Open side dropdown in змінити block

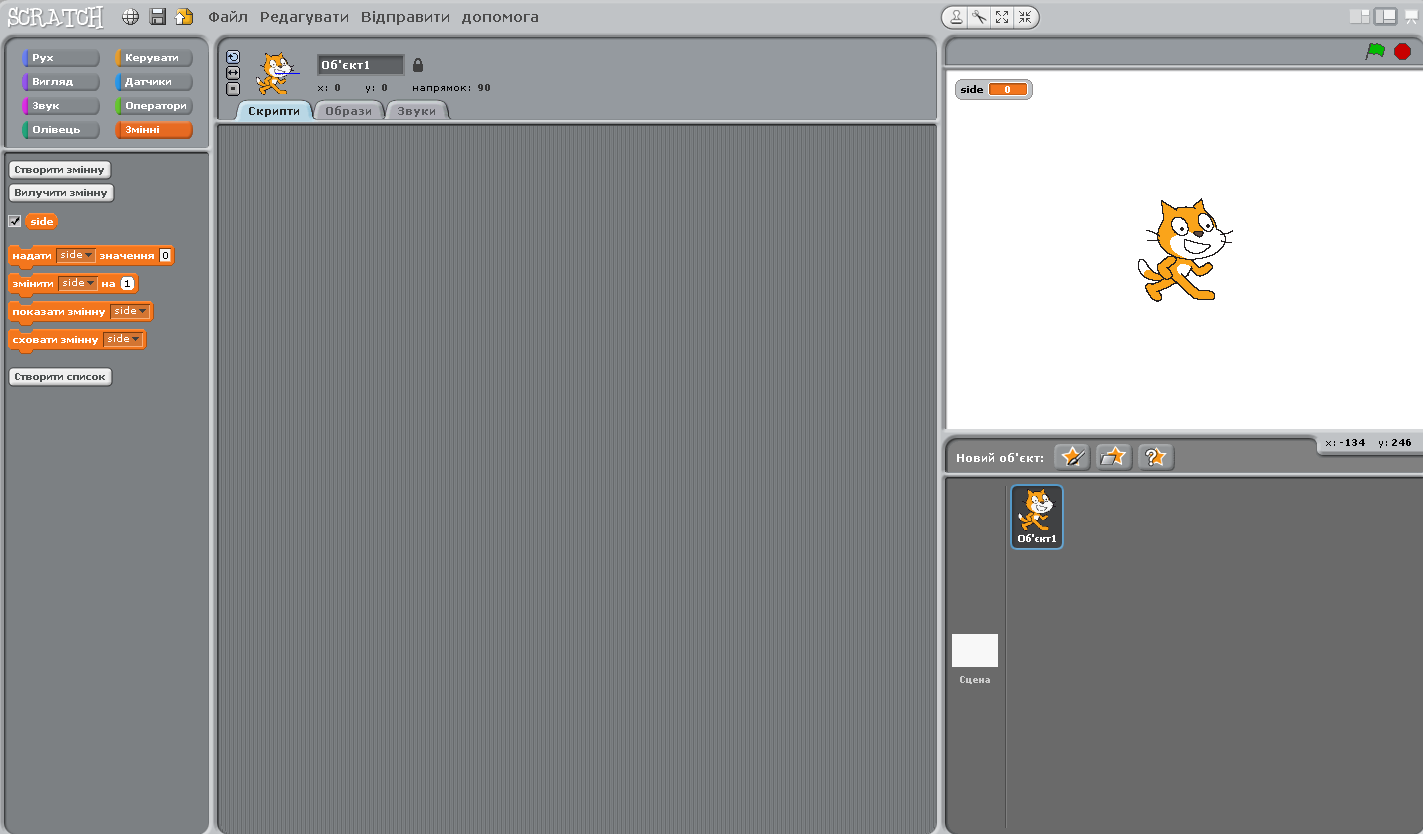(78, 284)
